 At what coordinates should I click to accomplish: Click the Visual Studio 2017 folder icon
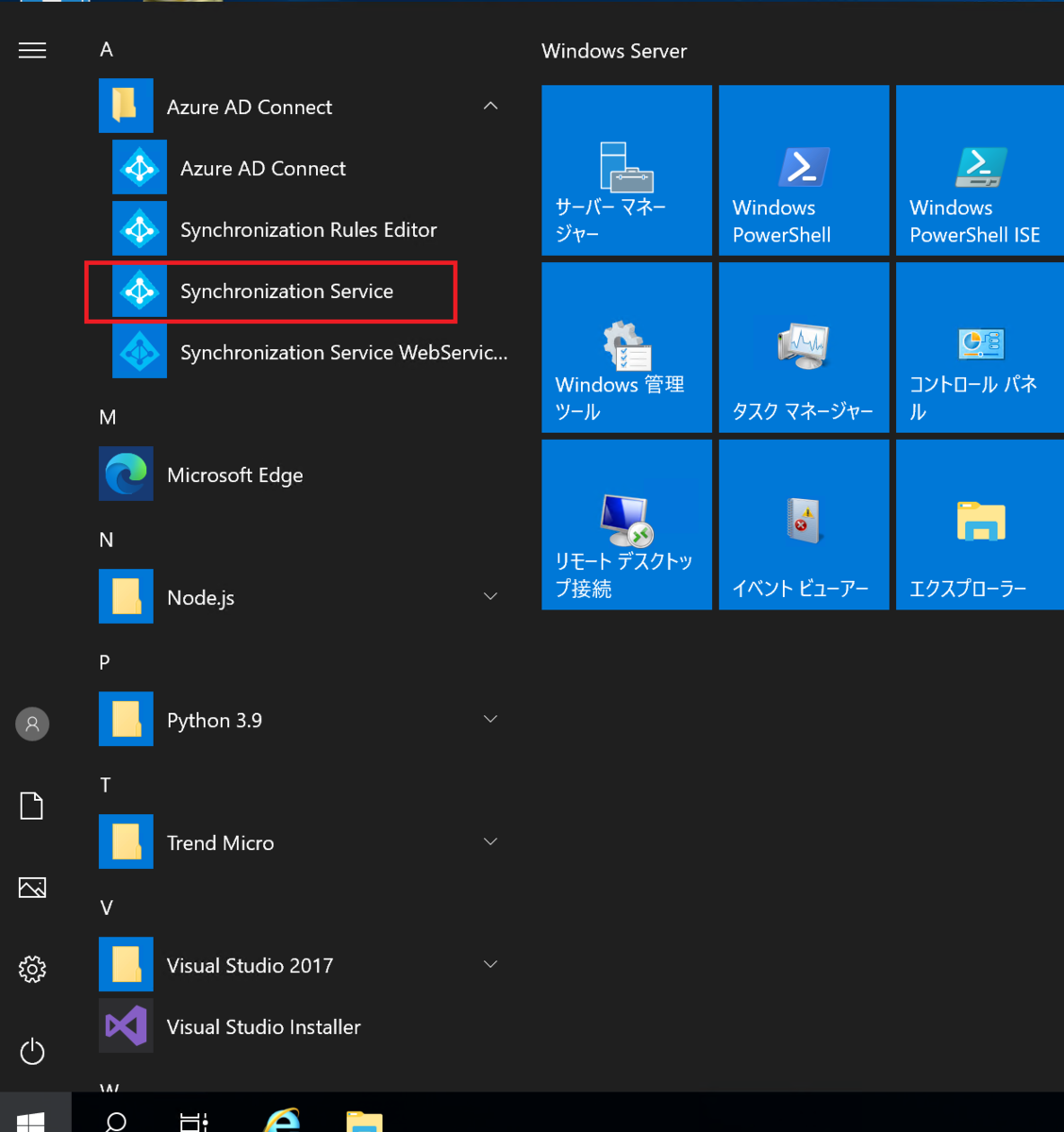click(x=125, y=964)
